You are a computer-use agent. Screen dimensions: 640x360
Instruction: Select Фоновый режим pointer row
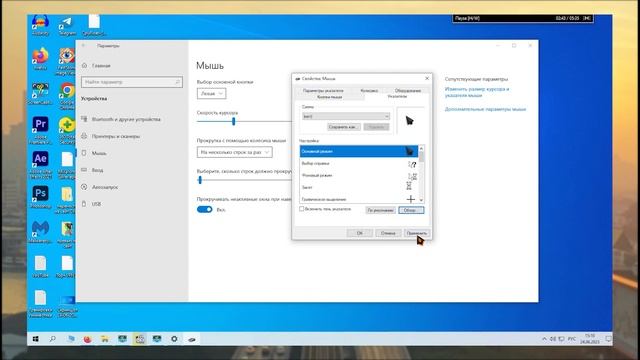click(359, 175)
